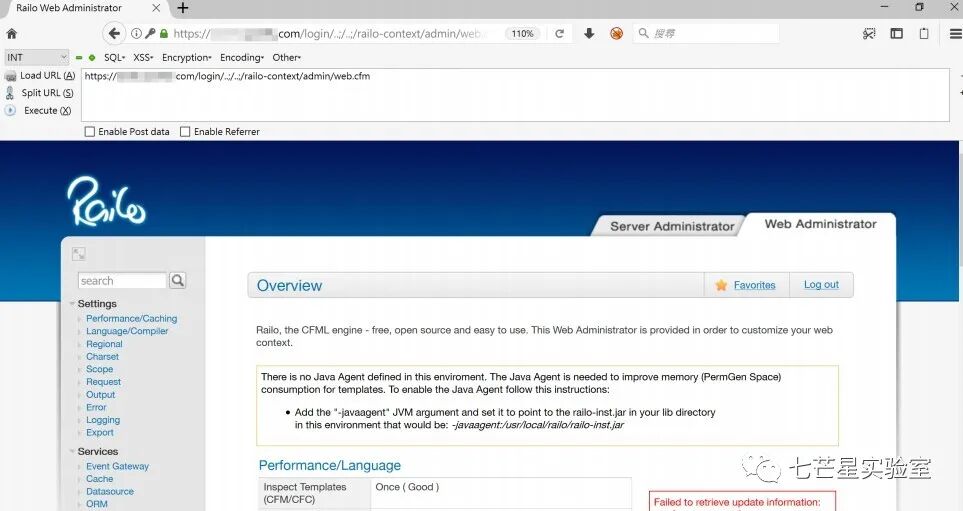
Task: Toggle the sidebar panel icon
Action: point(897,34)
